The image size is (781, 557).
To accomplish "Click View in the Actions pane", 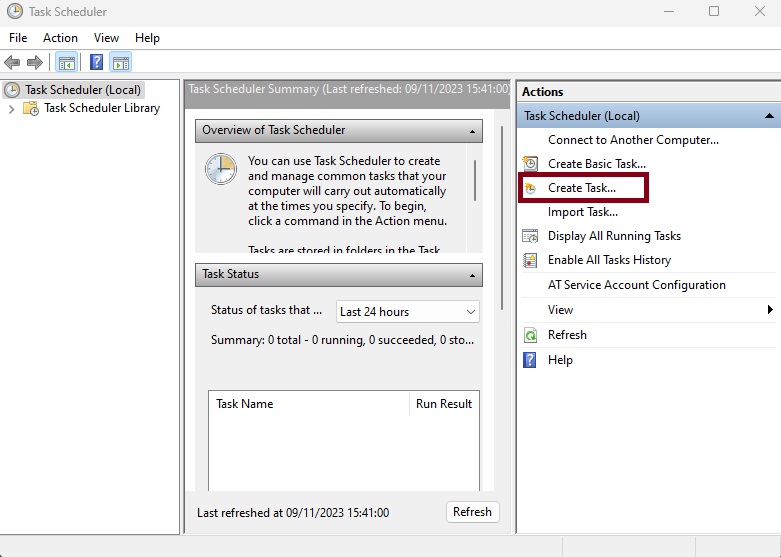I will point(560,310).
